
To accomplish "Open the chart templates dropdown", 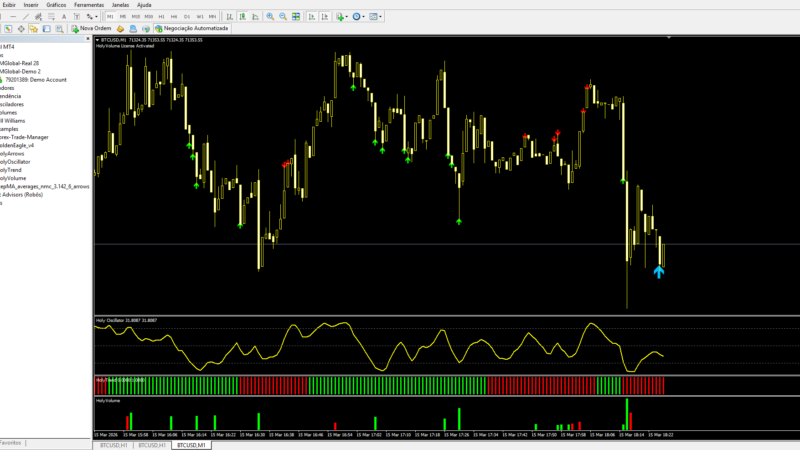I will click(x=375, y=16).
